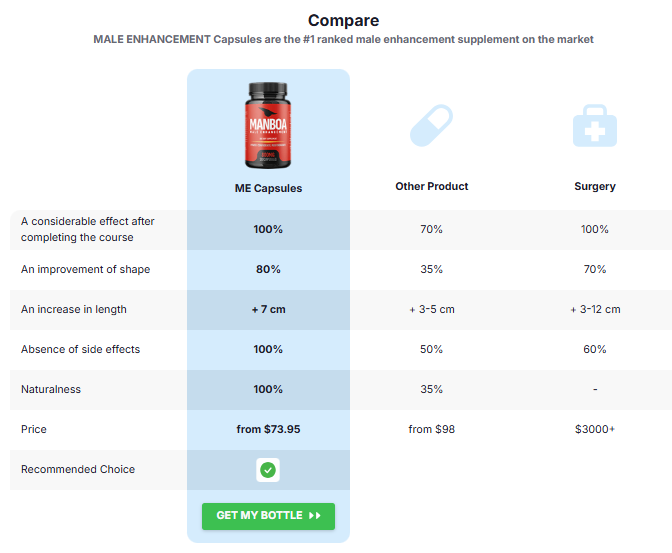Click the Naturalness row label

pos(51,389)
